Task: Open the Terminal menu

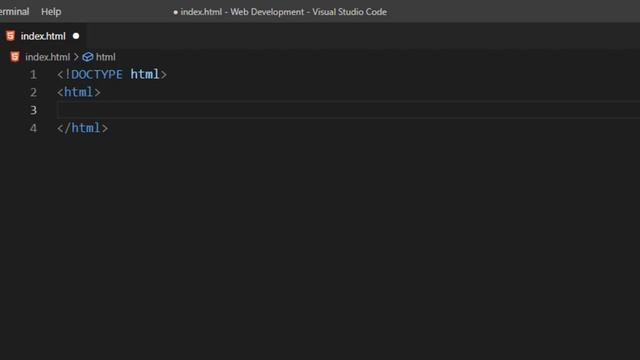Action: [14, 11]
